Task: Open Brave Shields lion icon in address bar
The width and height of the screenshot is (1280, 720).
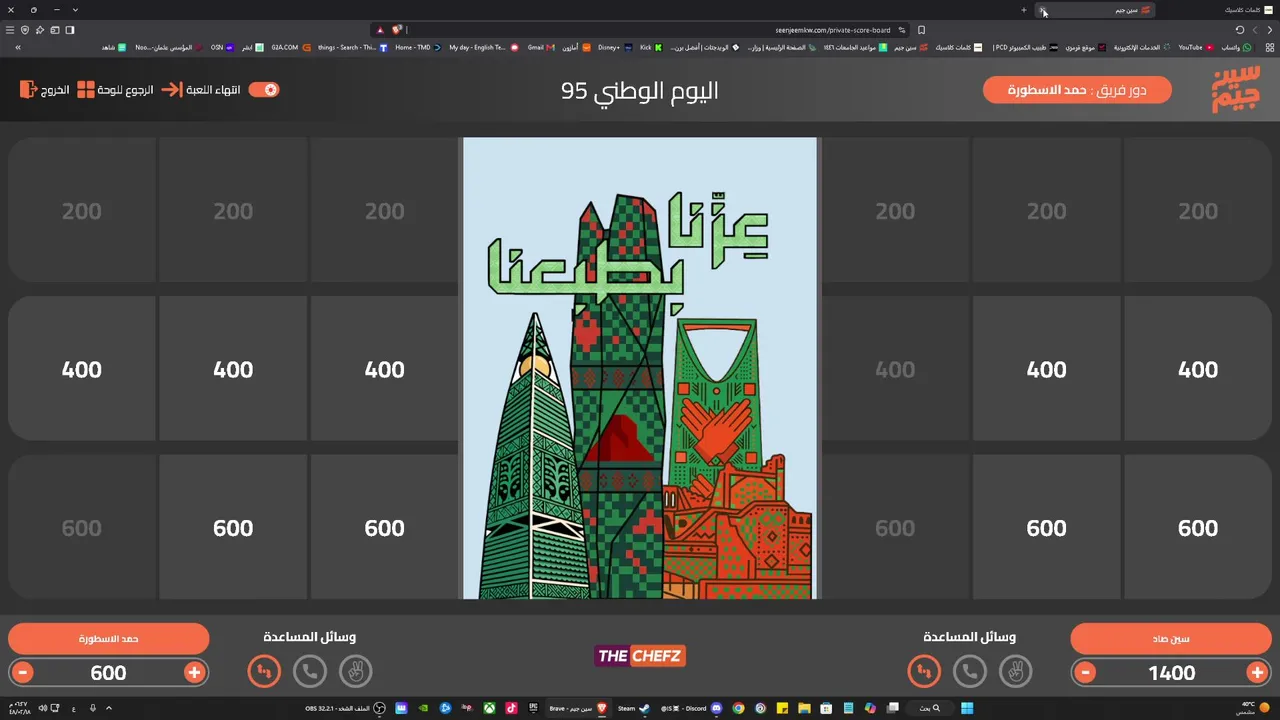Action: [x=397, y=30]
